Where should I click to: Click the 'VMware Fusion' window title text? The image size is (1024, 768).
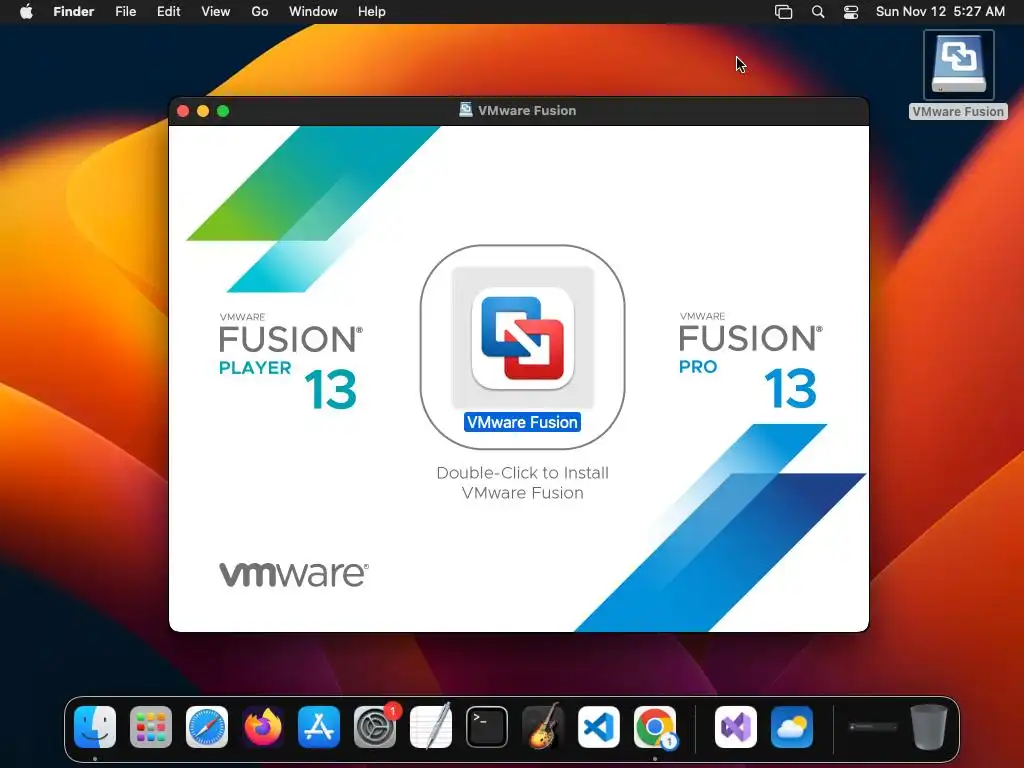(x=527, y=110)
